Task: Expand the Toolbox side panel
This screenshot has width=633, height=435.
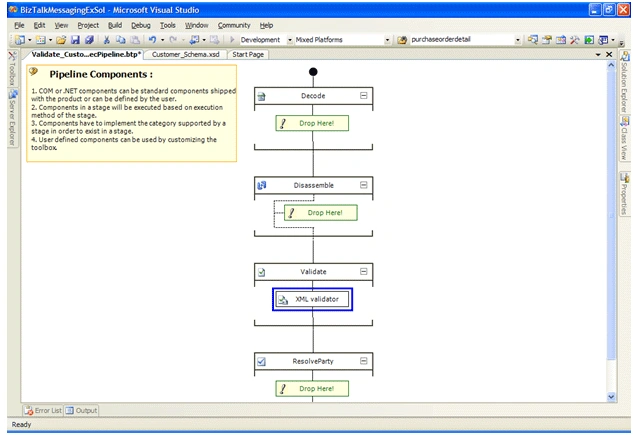Action: pyautogui.click(x=12, y=68)
